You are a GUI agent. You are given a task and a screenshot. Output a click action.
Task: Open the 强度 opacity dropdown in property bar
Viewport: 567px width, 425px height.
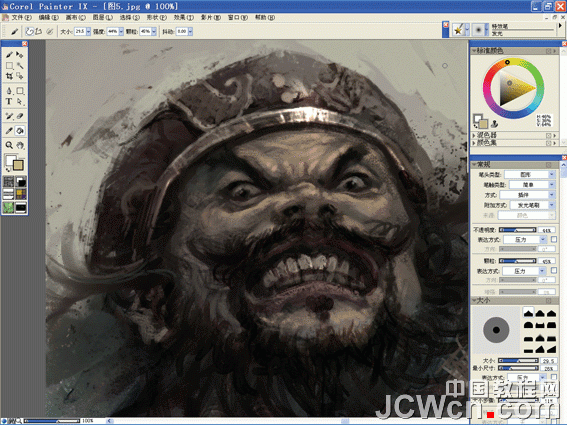121,31
